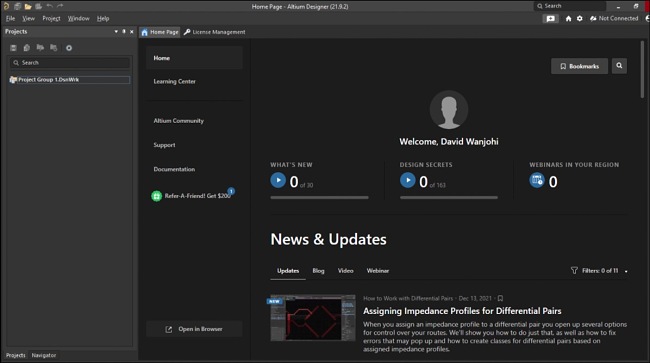Open the File menu
Screen dimensions: 650x363
(x=10, y=19)
